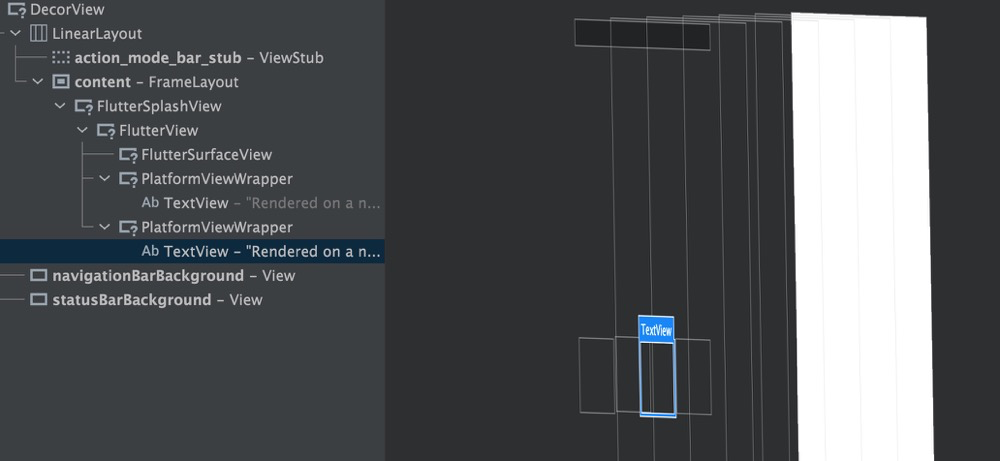Collapse the PlatformViewWrapper containing the highlighted TextView
Image resolution: width=1000 pixels, height=461 pixels.
tap(105, 227)
